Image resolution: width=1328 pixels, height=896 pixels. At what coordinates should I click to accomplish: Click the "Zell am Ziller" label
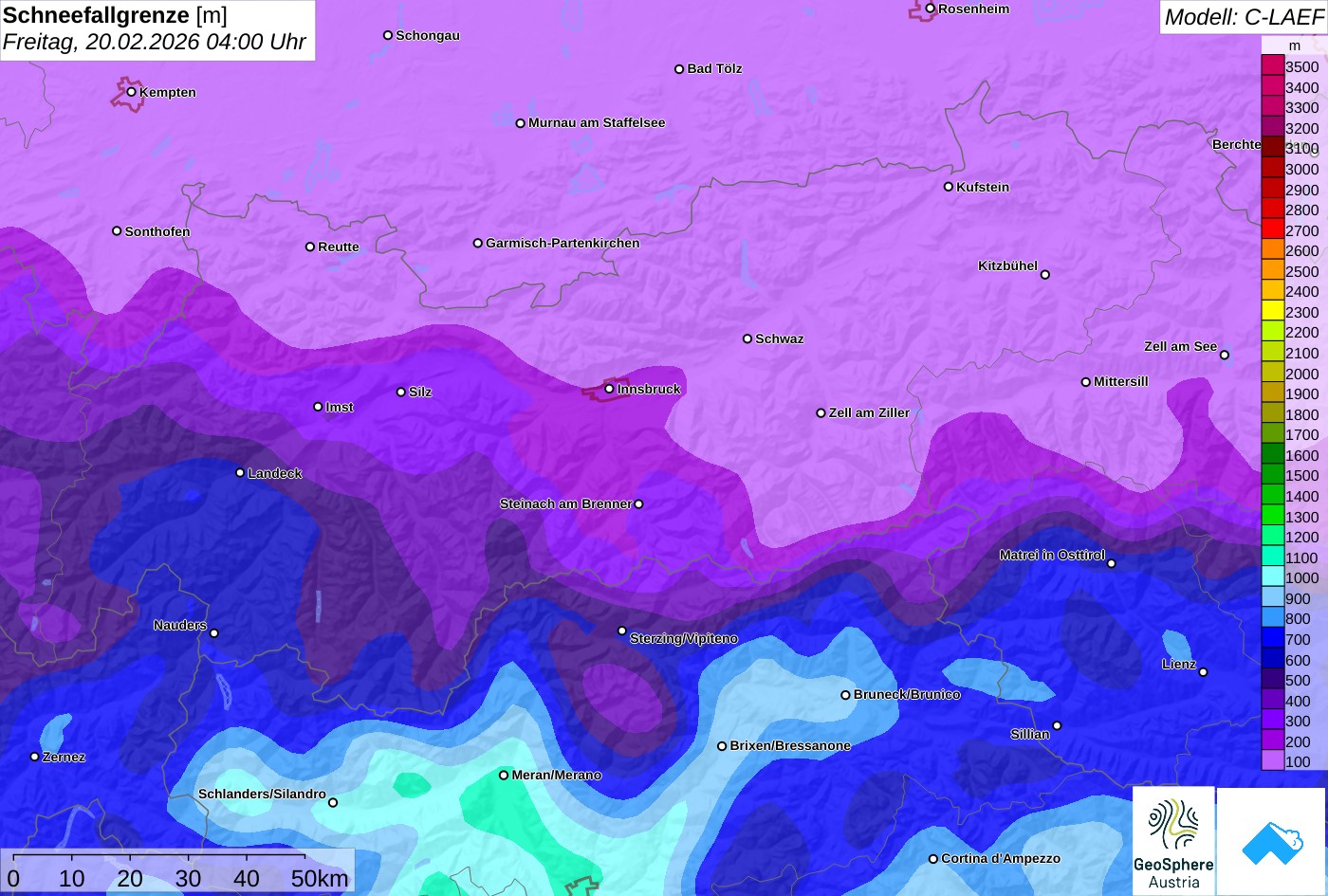point(869,412)
